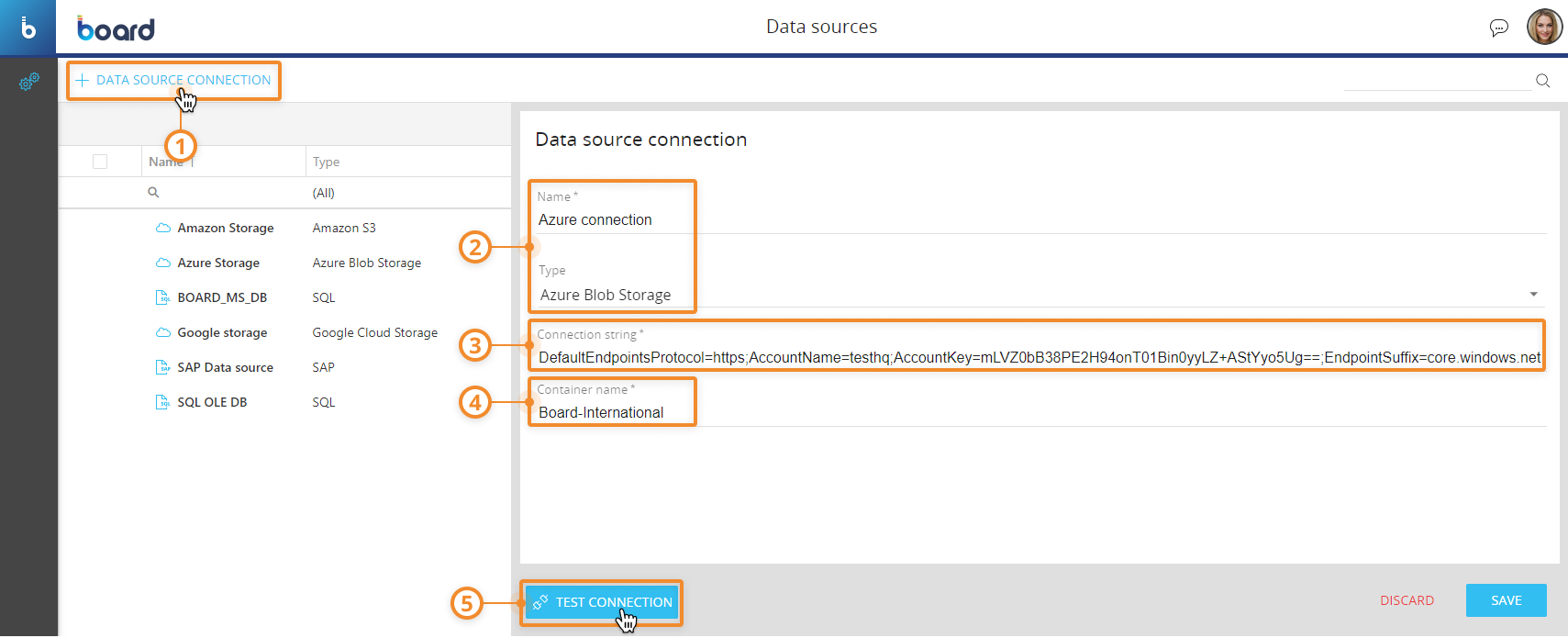Click the magnifier icon in top search
The width and height of the screenshot is (1568, 638).
coord(1543,81)
